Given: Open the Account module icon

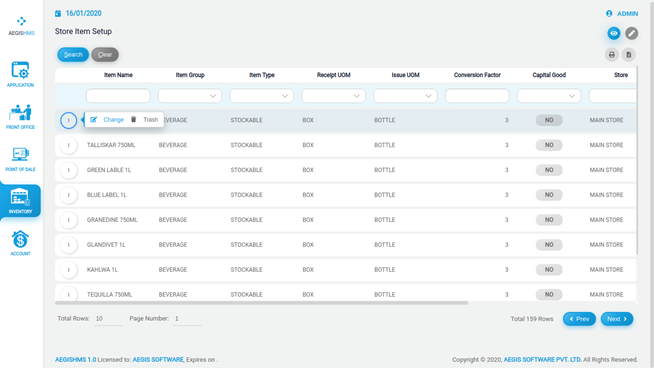Looking at the screenshot, I should pos(20,243).
